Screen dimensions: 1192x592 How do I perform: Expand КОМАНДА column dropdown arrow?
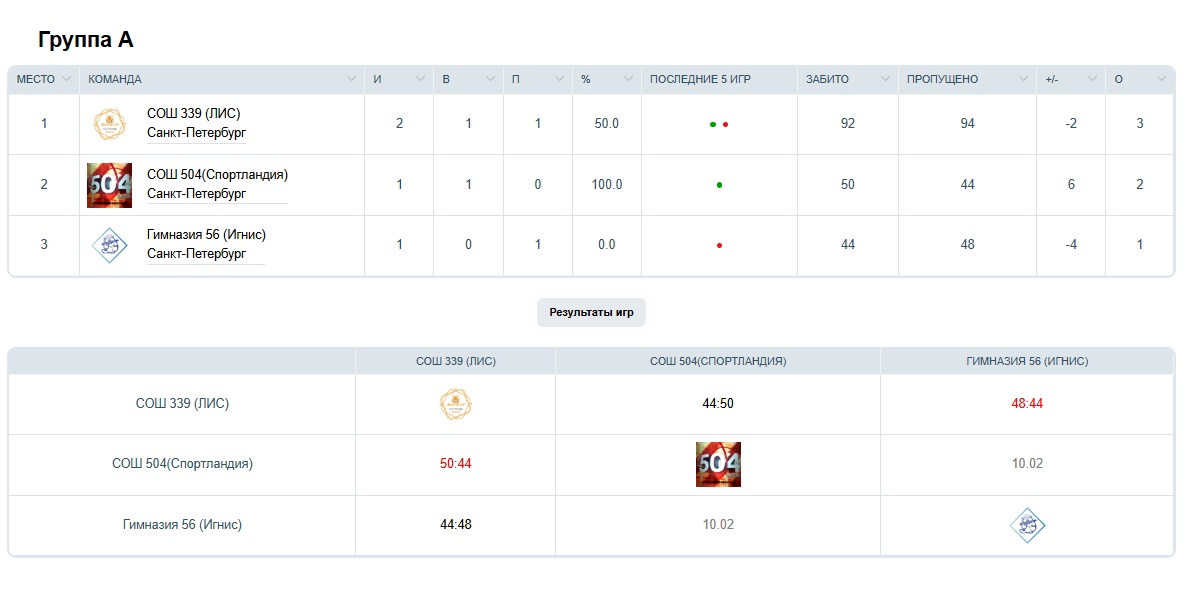(x=351, y=79)
